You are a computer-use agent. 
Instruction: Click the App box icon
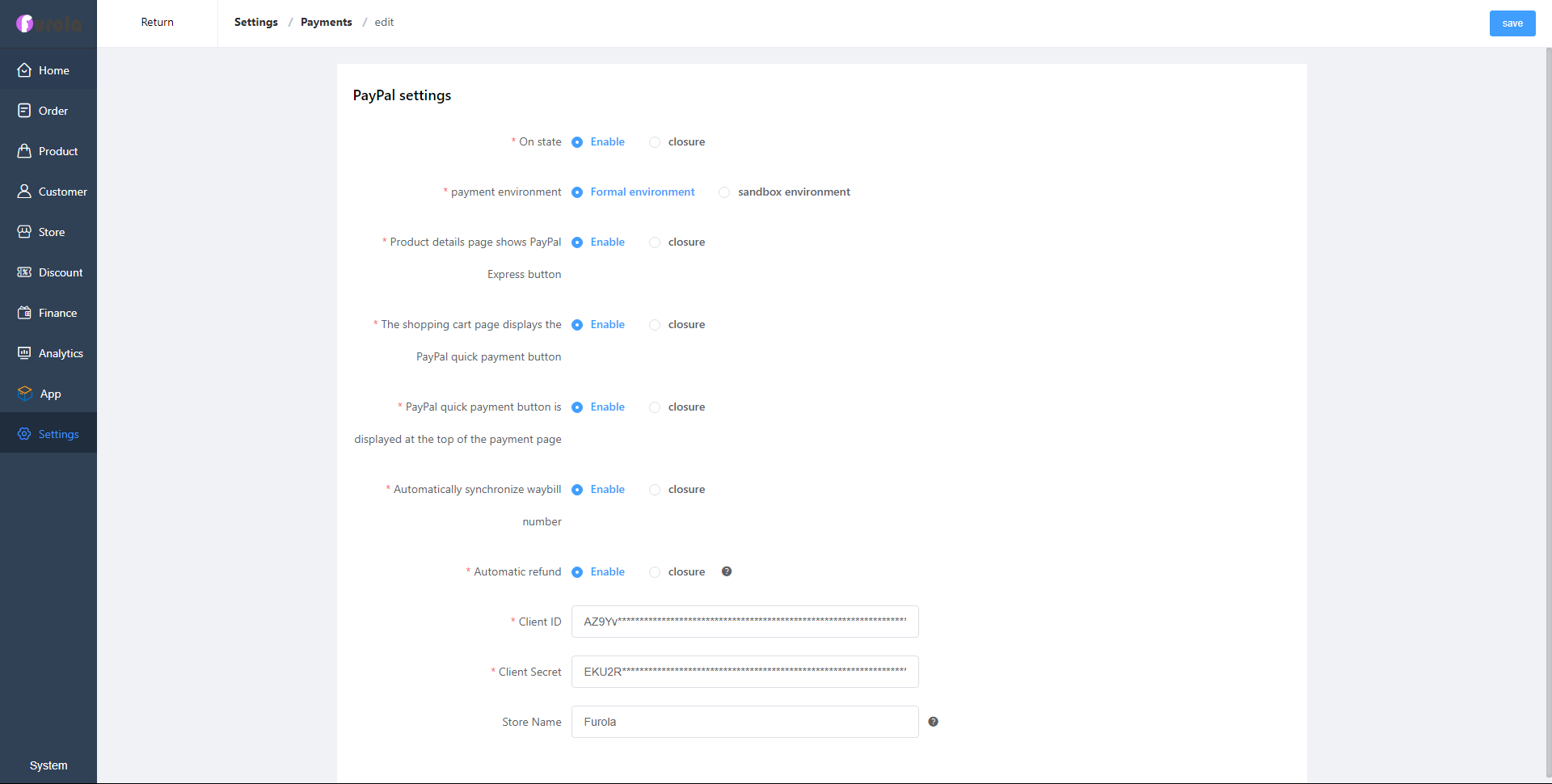(x=25, y=394)
